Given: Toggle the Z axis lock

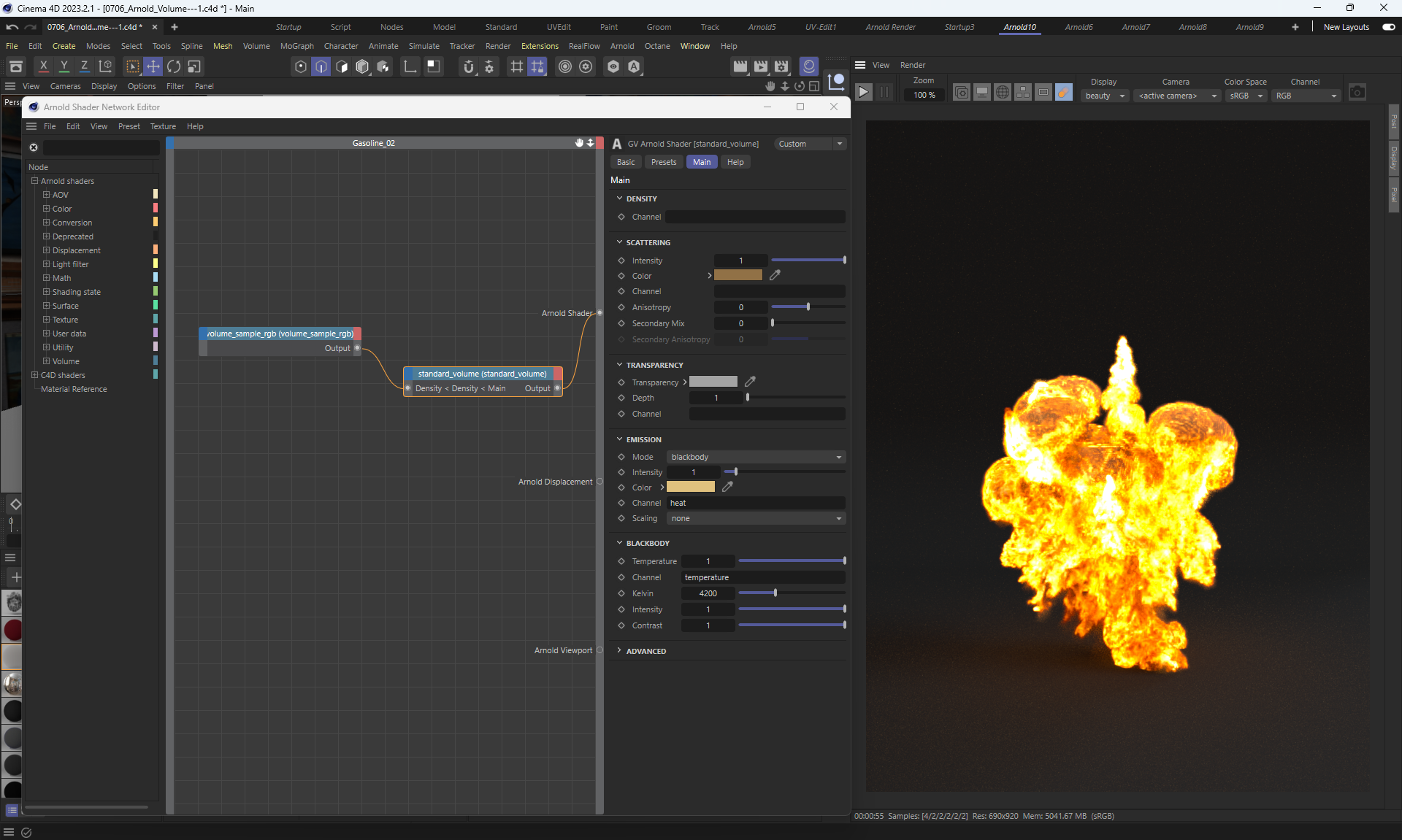Looking at the screenshot, I should point(85,66).
